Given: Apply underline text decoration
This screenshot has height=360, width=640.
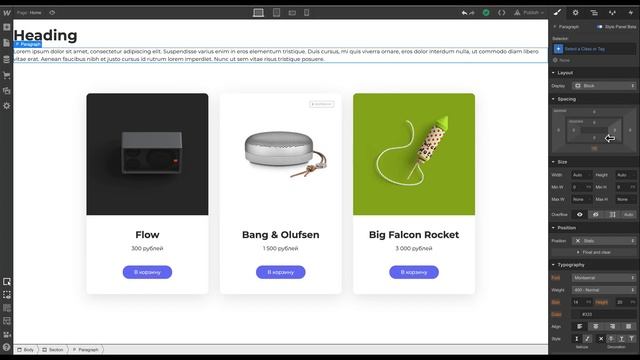Looking at the screenshot, I should tap(621, 339).
